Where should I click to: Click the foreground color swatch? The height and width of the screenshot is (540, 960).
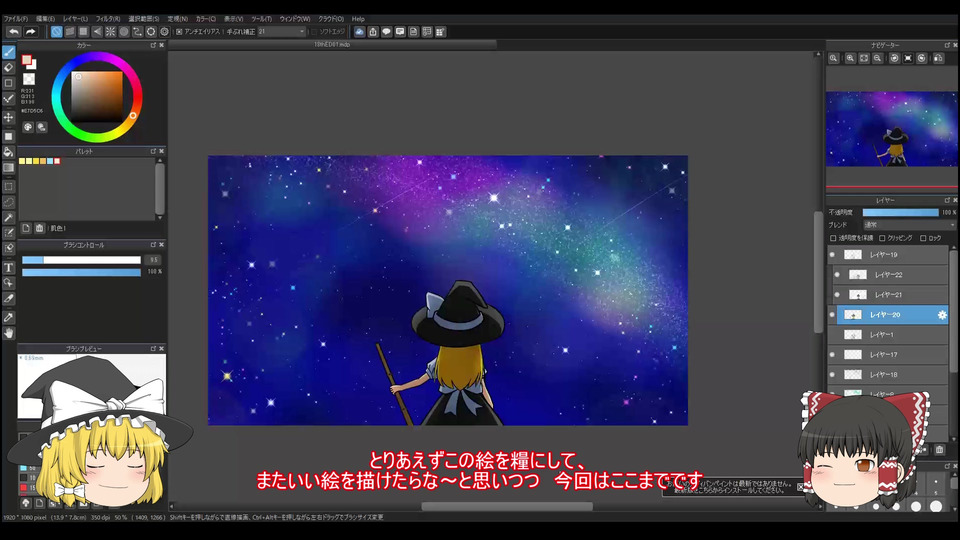pos(26,59)
